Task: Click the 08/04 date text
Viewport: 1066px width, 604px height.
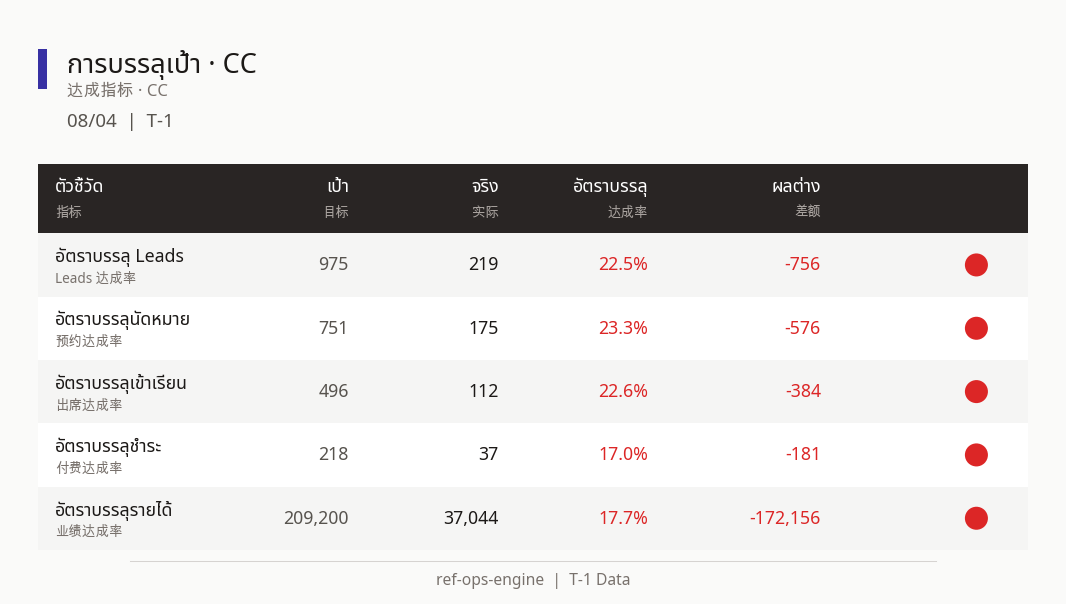Action: 92,121
